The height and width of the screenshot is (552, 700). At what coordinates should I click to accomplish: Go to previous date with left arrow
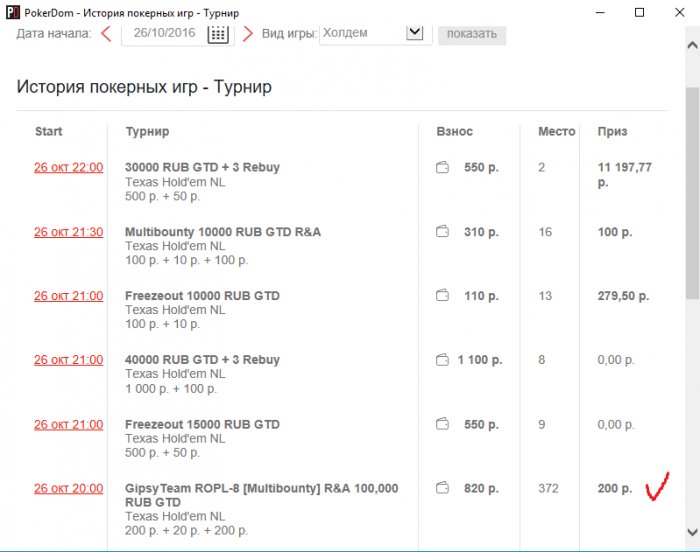coord(106,33)
